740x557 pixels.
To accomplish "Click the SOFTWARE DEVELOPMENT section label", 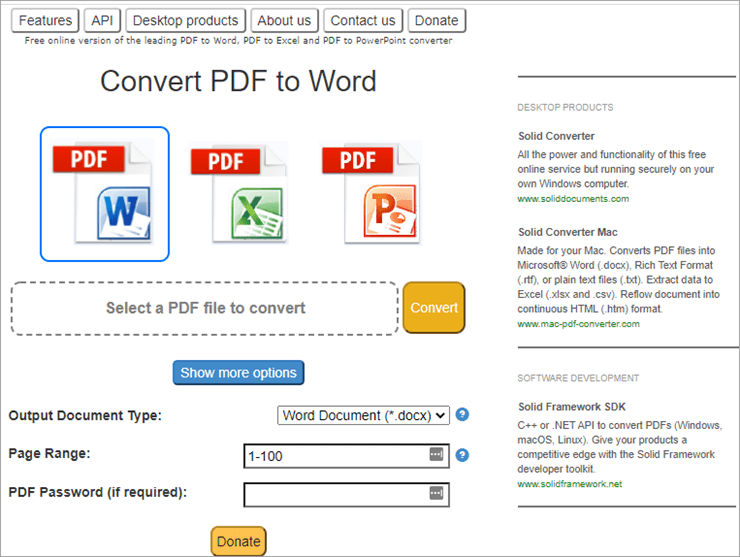I will [x=578, y=378].
